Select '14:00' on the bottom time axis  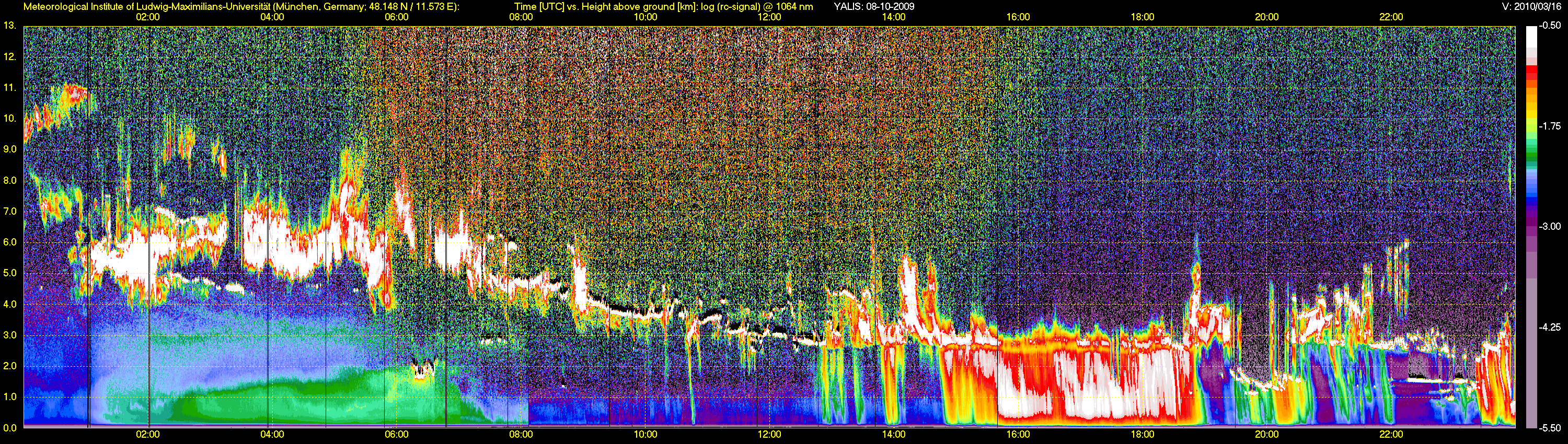tap(894, 434)
